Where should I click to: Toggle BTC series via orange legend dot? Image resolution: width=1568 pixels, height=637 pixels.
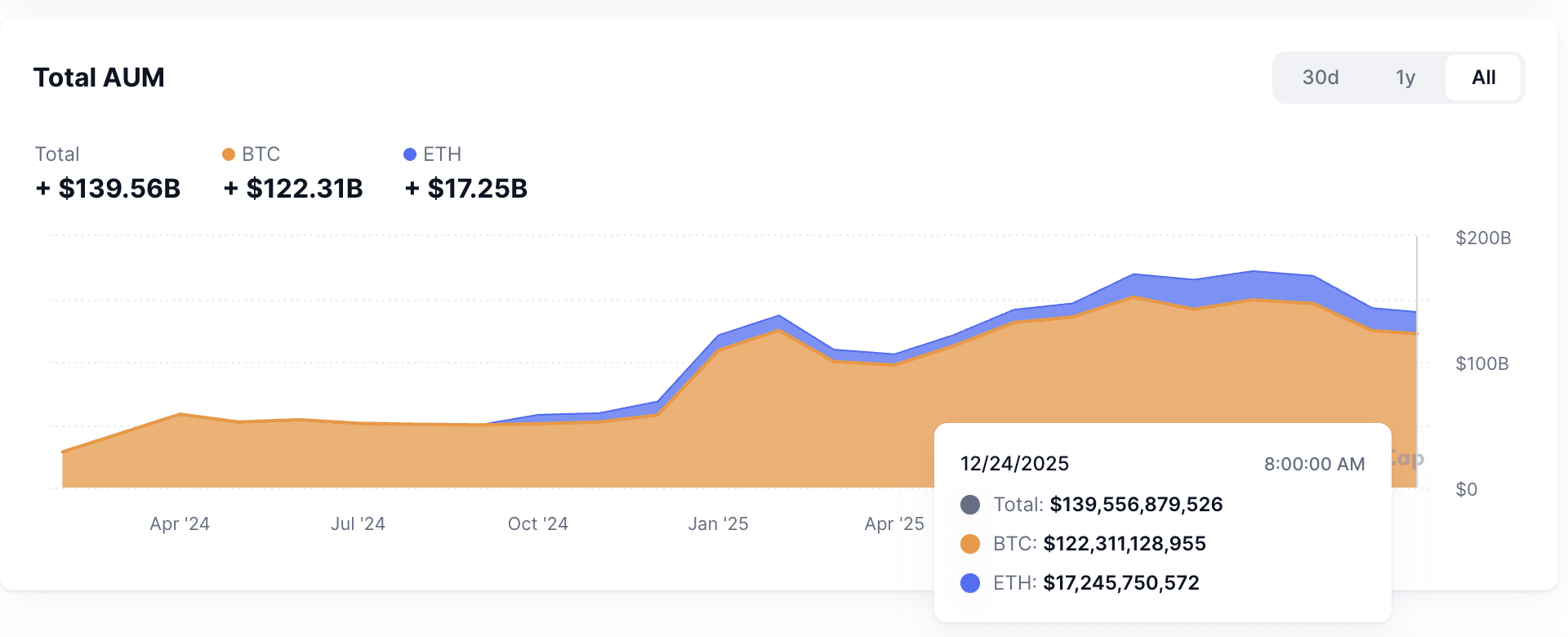(x=229, y=154)
